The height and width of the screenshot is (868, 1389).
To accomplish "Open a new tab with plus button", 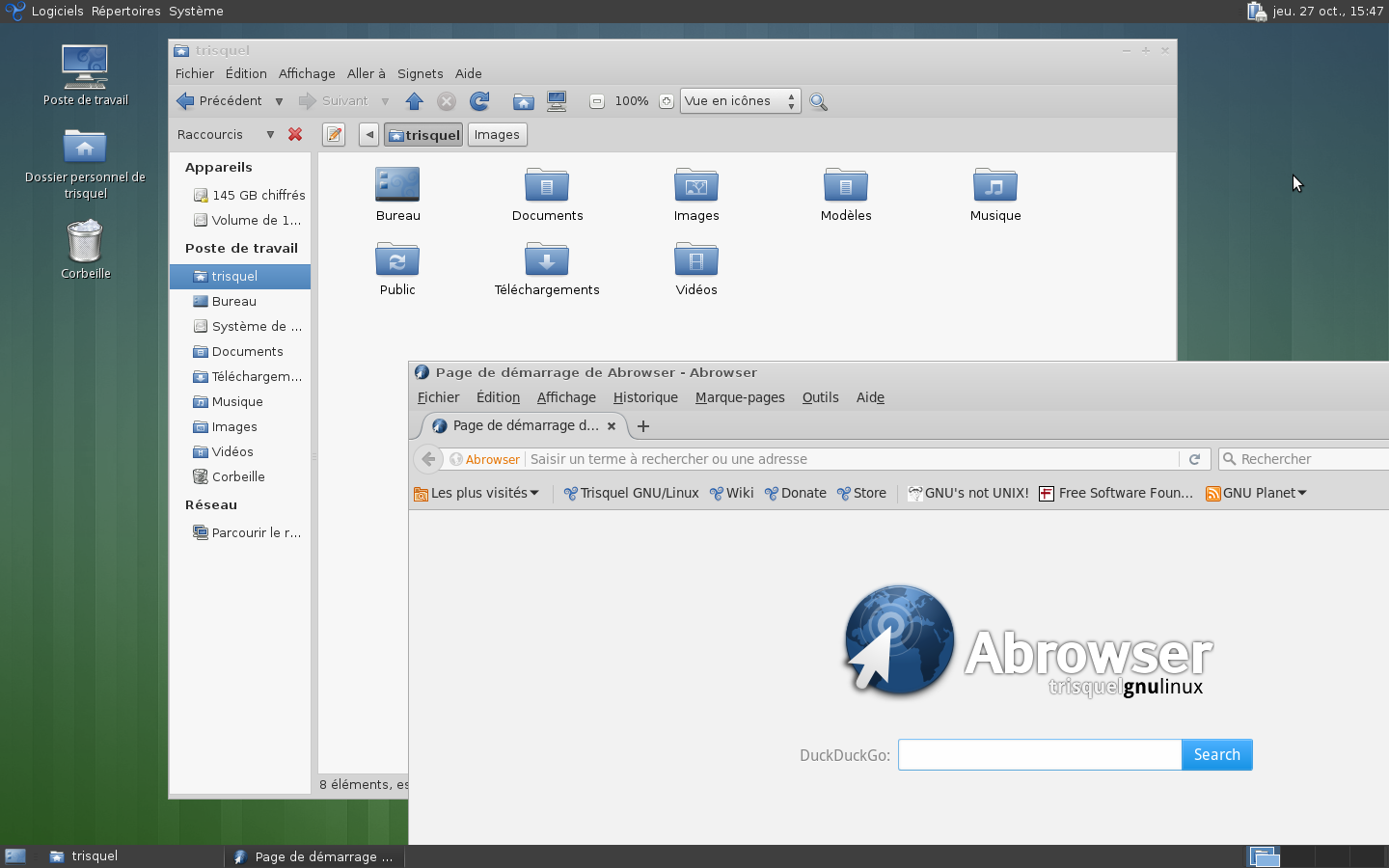I will (643, 425).
